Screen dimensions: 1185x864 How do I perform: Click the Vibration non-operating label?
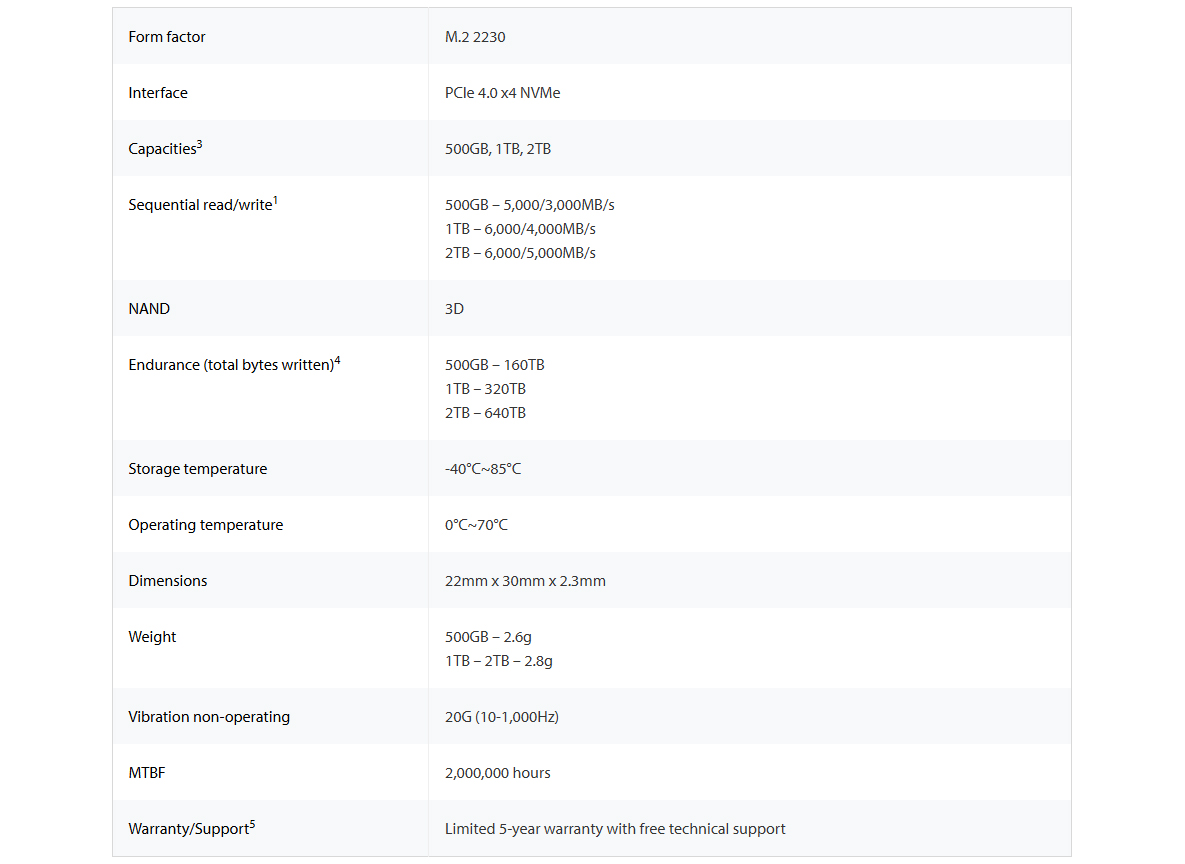coord(209,717)
